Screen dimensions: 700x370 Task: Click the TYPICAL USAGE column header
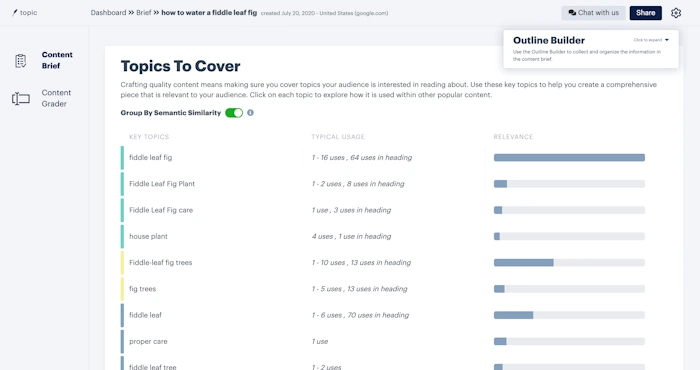(338, 137)
